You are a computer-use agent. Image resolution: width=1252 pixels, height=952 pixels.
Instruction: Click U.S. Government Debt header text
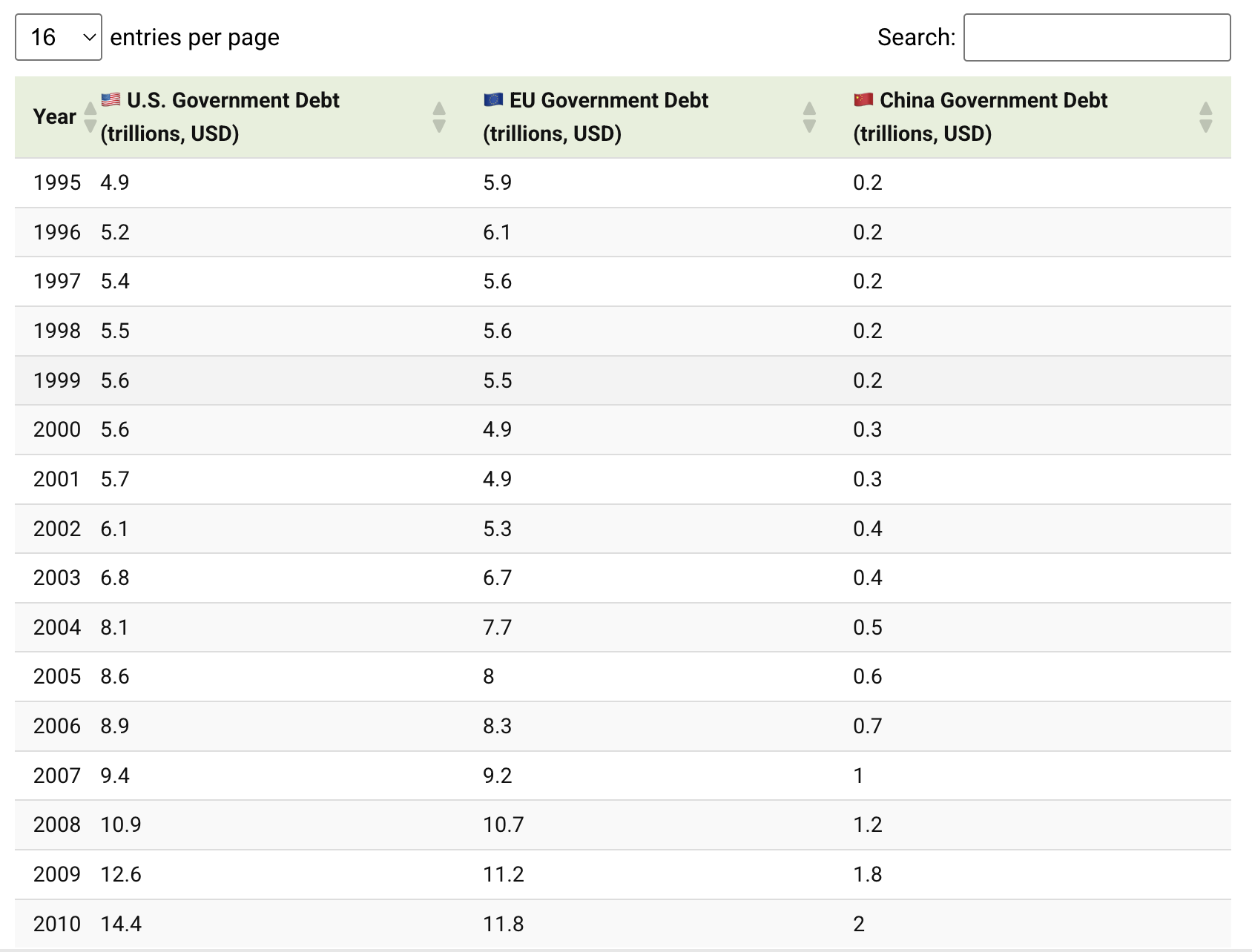point(232,101)
